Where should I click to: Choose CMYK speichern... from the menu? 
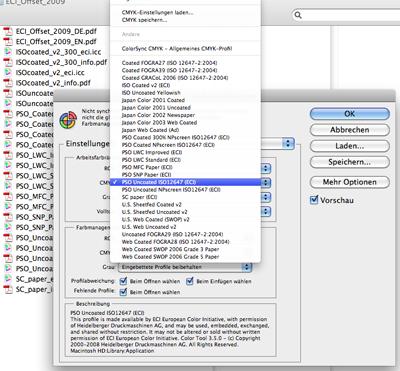pyautogui.click(x=185, y=20)
